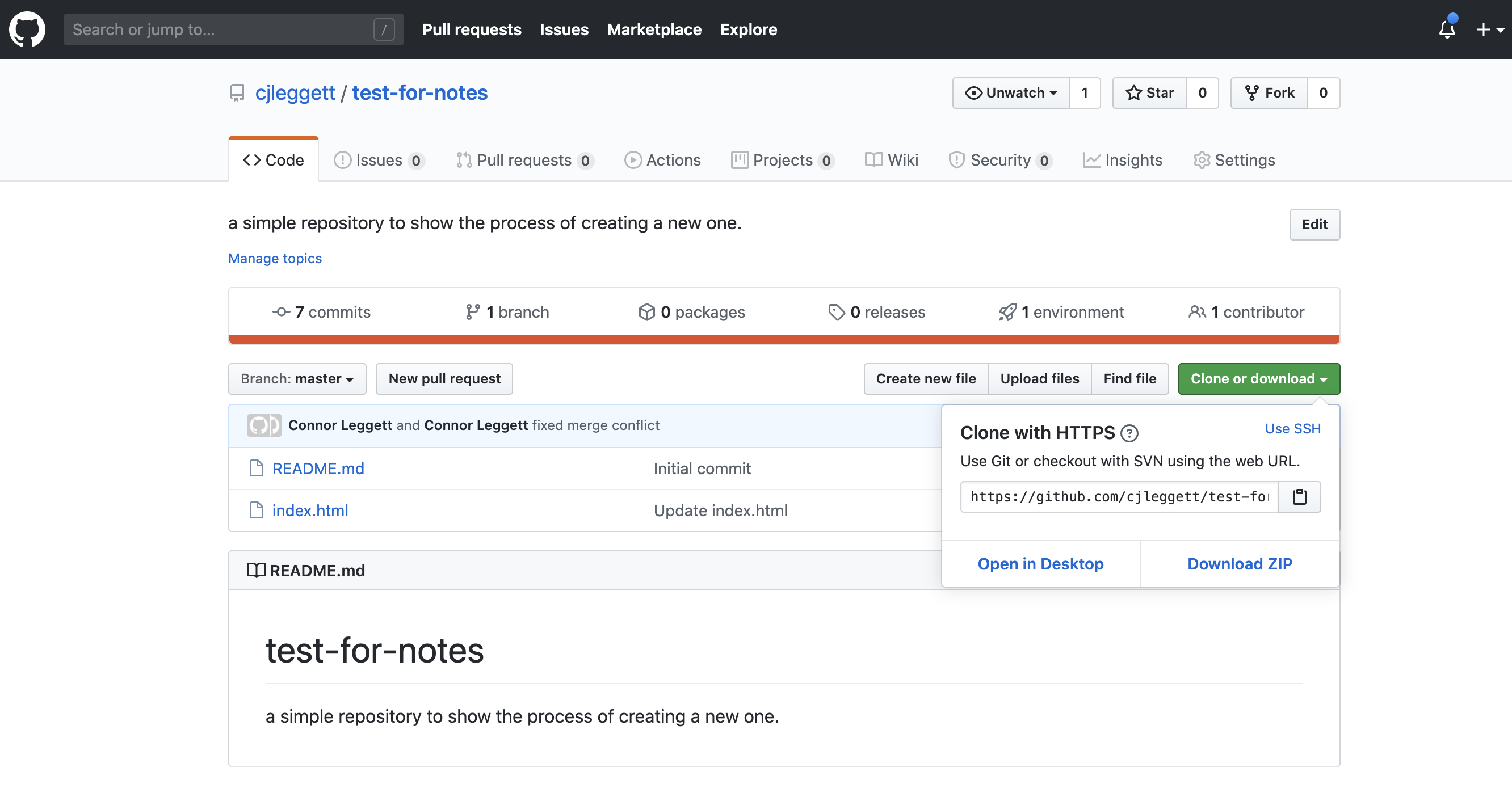Image resolution: width=1512 pixels, height=810 pixels.
Task: Open the notifications bell
Action: pos(1447,29)
